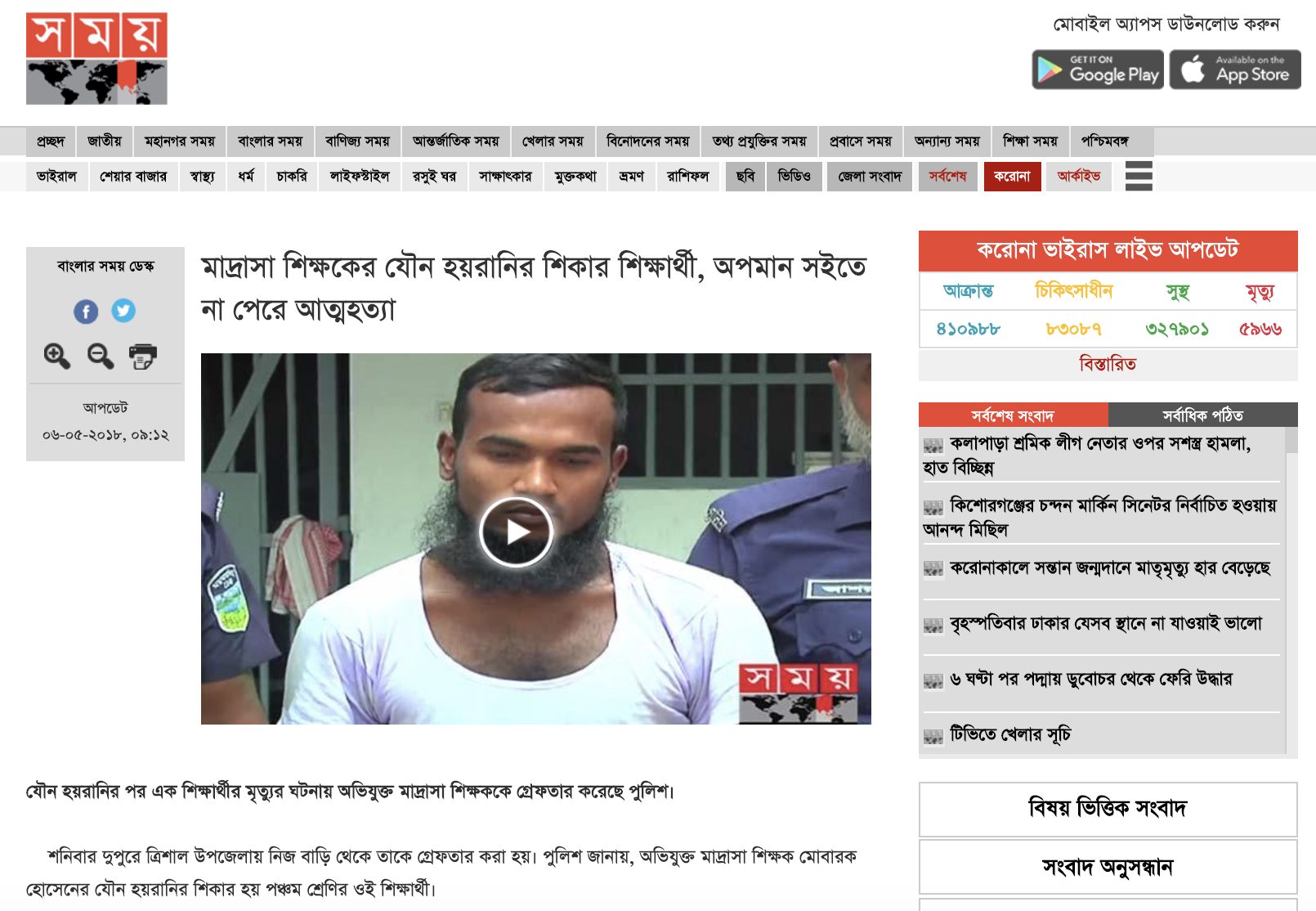
Task: Click the print article icon
Action: 143,356
